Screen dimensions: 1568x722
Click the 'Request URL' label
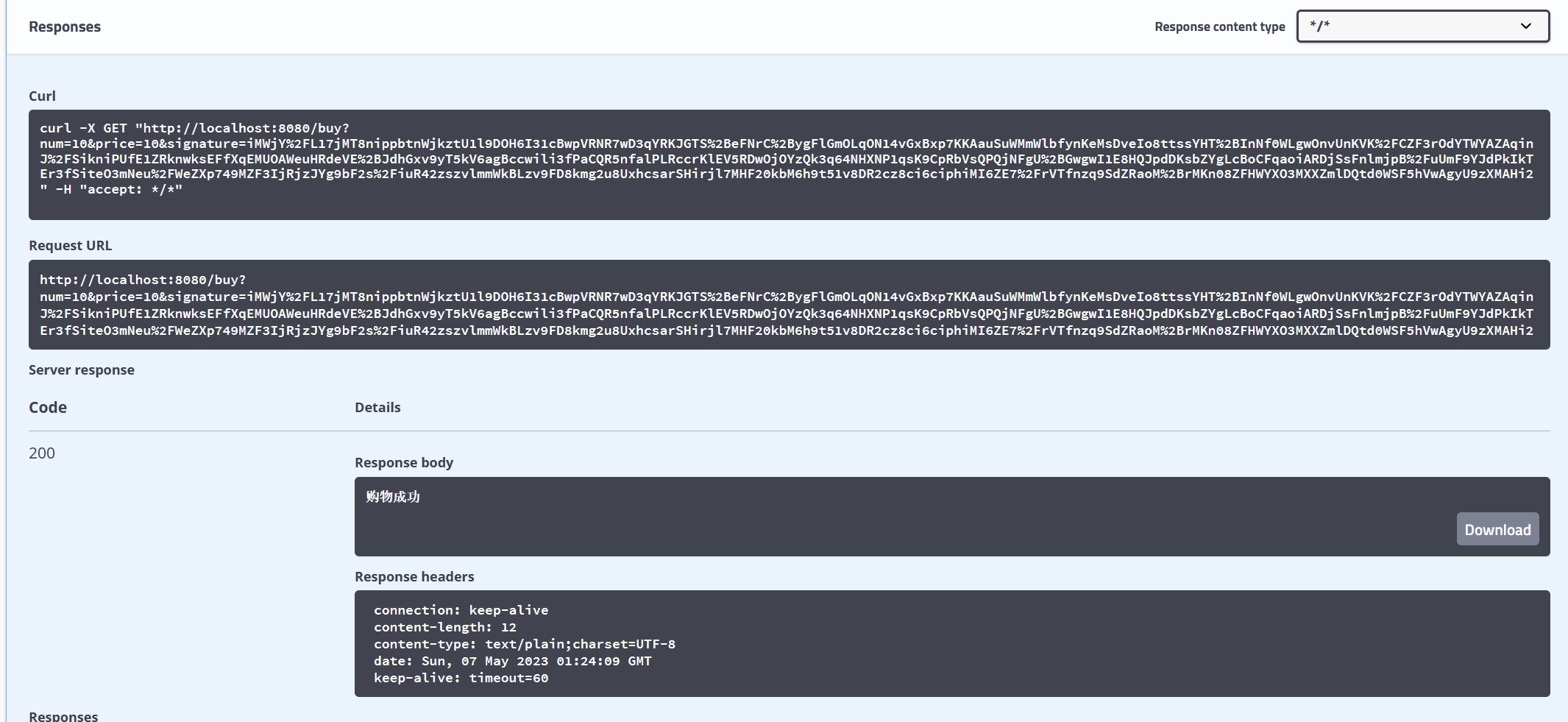click(x=71, y=246)
